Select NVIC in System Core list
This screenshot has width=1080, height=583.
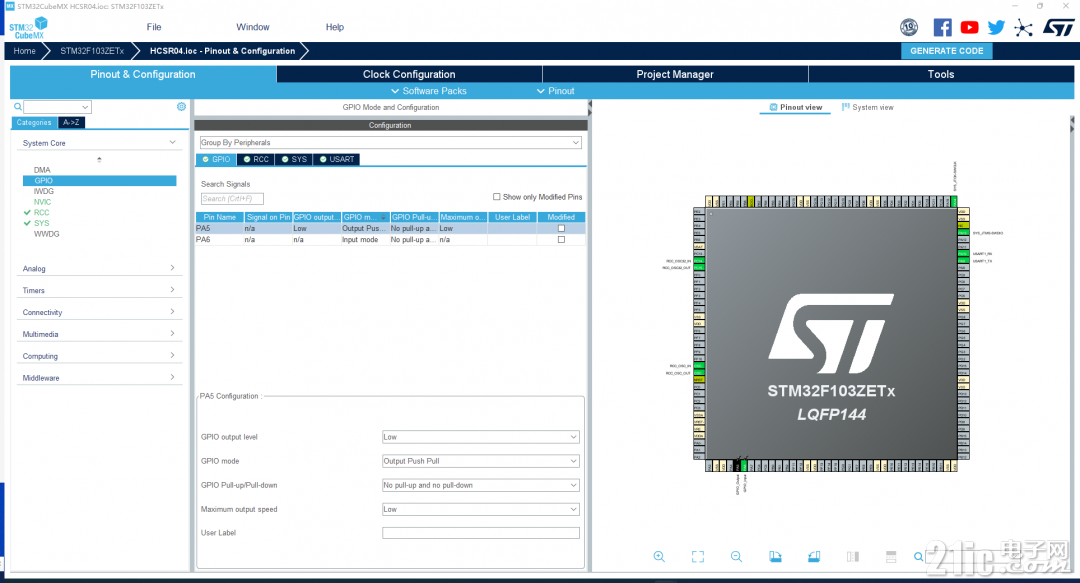click(43, 202)
